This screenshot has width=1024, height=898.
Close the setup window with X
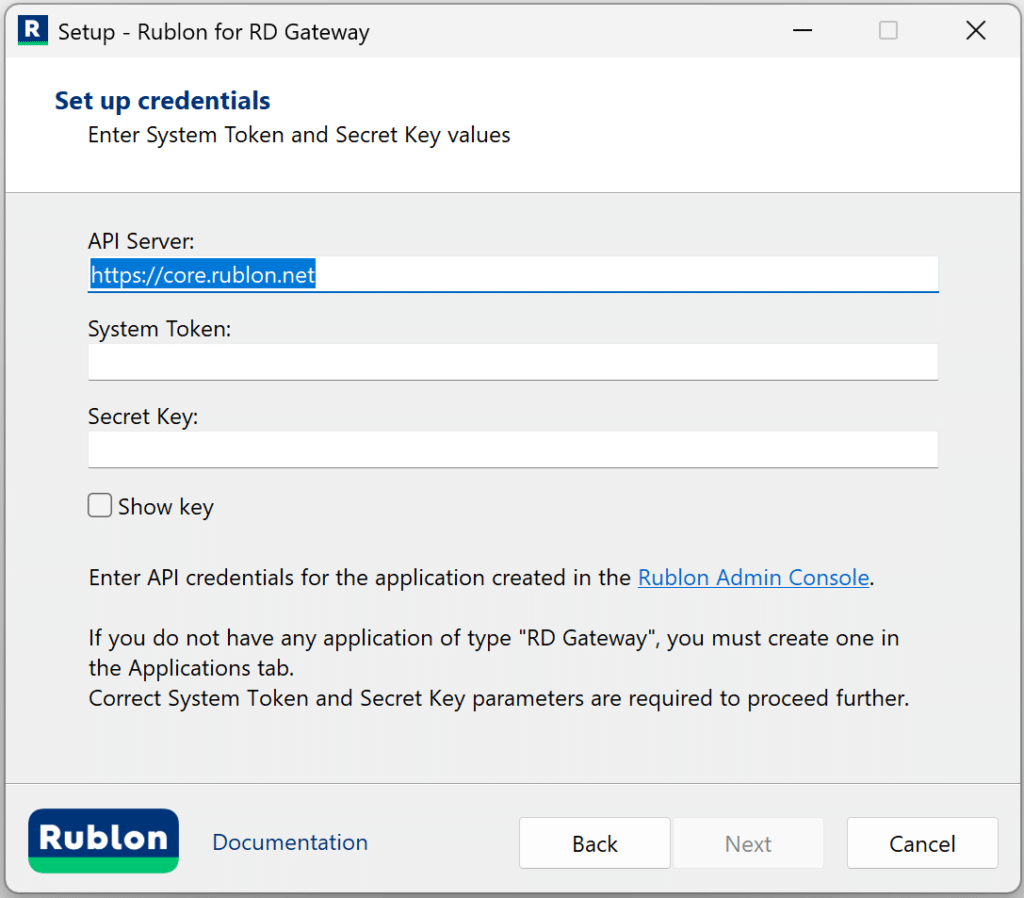(x=976, y=31)
